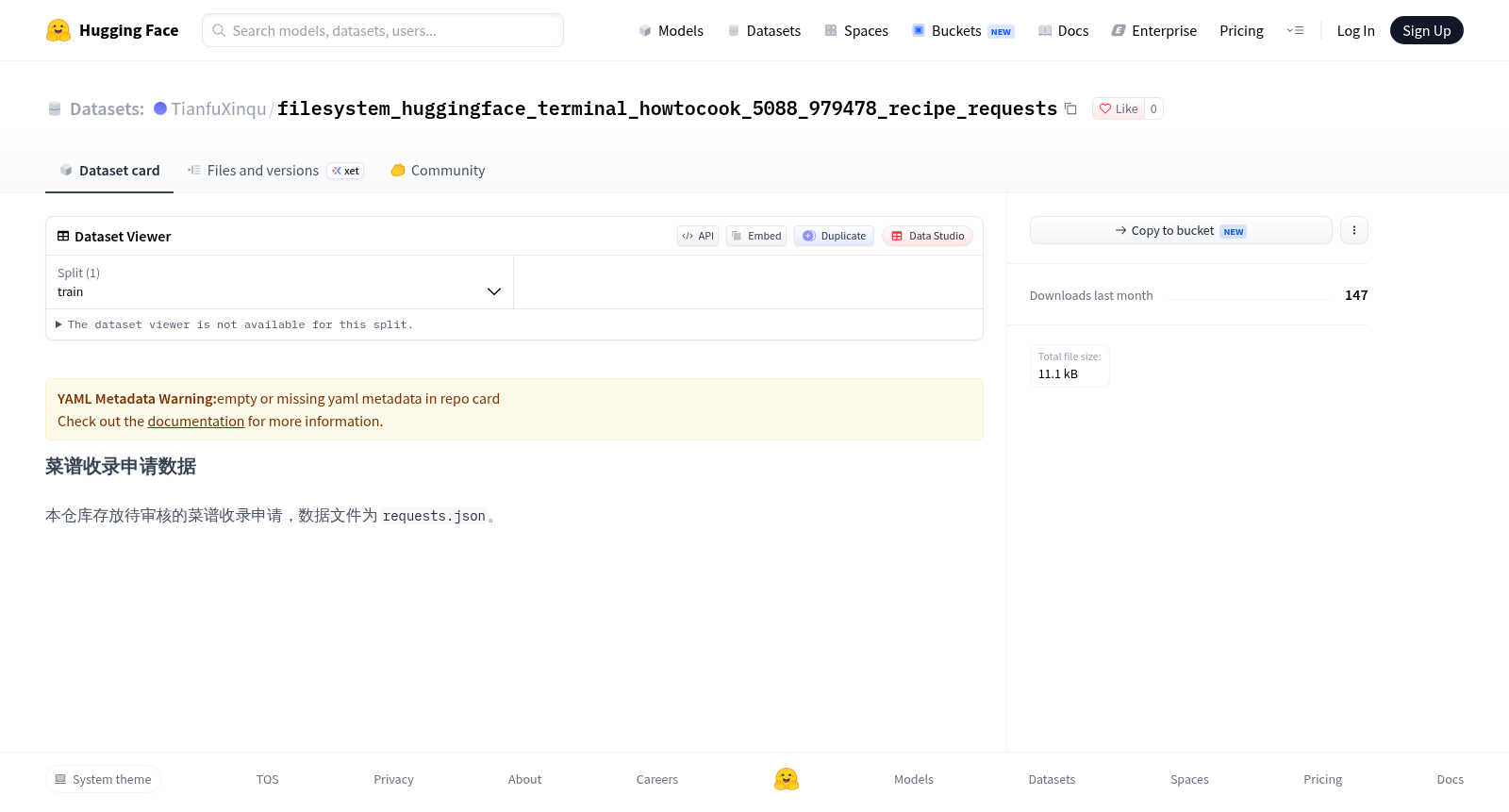1509x812 pixels.
Task: Click the footer Hugging Face emoji logo
Action: coord(787,779)
